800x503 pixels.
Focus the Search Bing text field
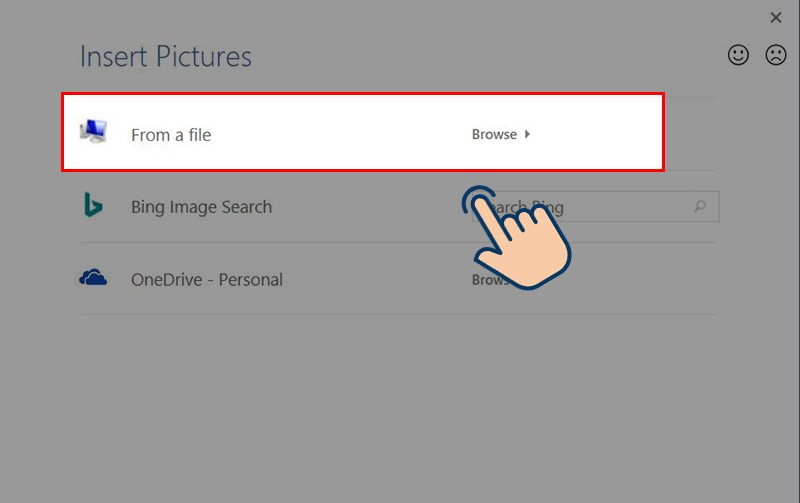click(x=595, y=207)
